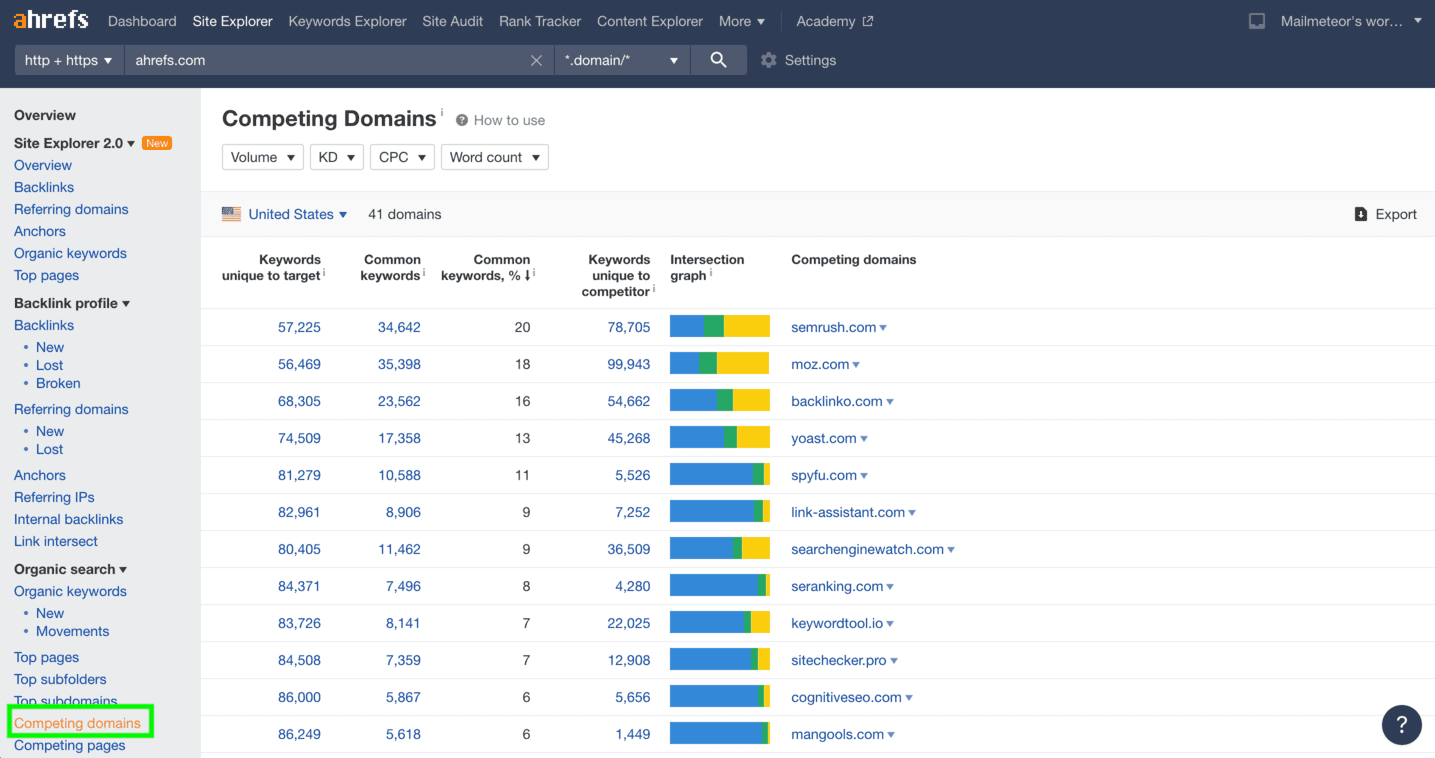Image resolution: width=1435 pixels, height=758 pixels.
Task: Click the semrush.com intersection graph bar
Action: 720,326
